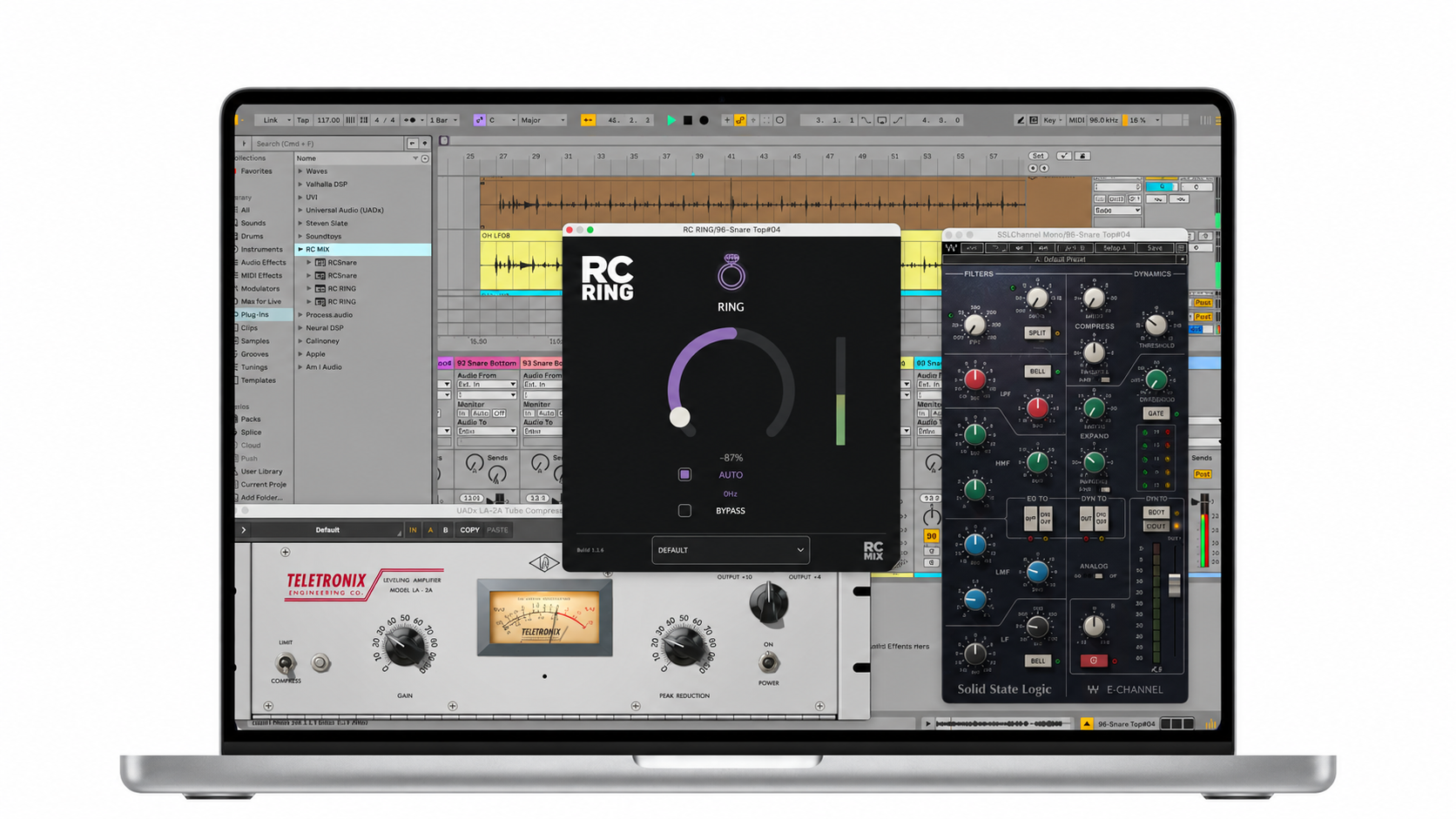Open the Major scale dropdown
Screen dimensions: 1456x819
[x=543, y=120]
